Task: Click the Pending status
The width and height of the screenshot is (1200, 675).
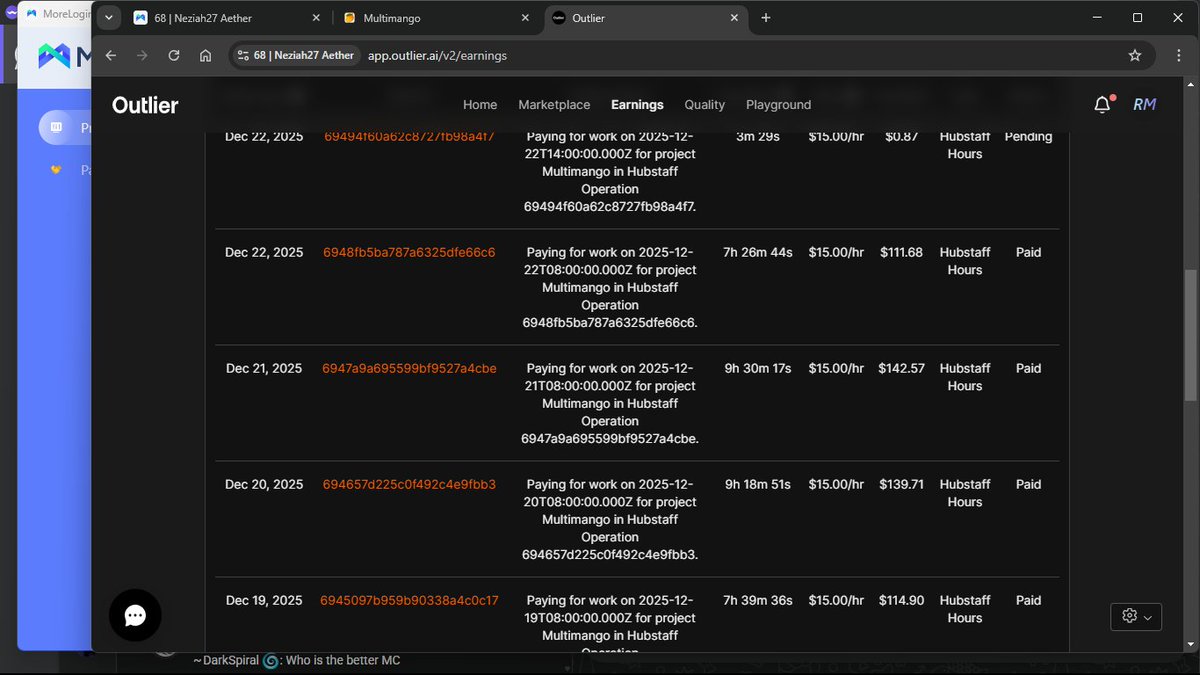Action: tap(1028, 136)
